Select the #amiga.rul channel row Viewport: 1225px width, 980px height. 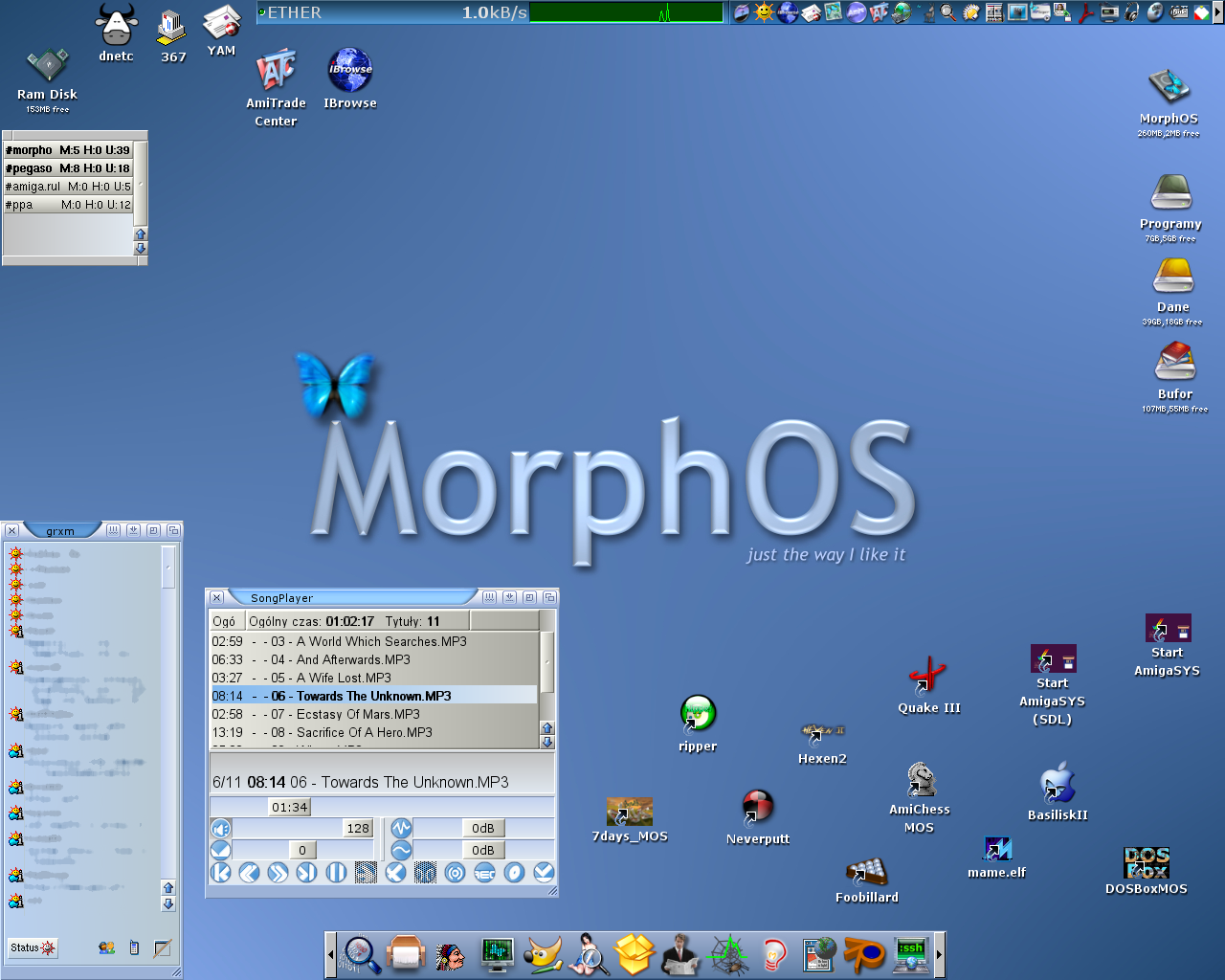pos(68,187)
